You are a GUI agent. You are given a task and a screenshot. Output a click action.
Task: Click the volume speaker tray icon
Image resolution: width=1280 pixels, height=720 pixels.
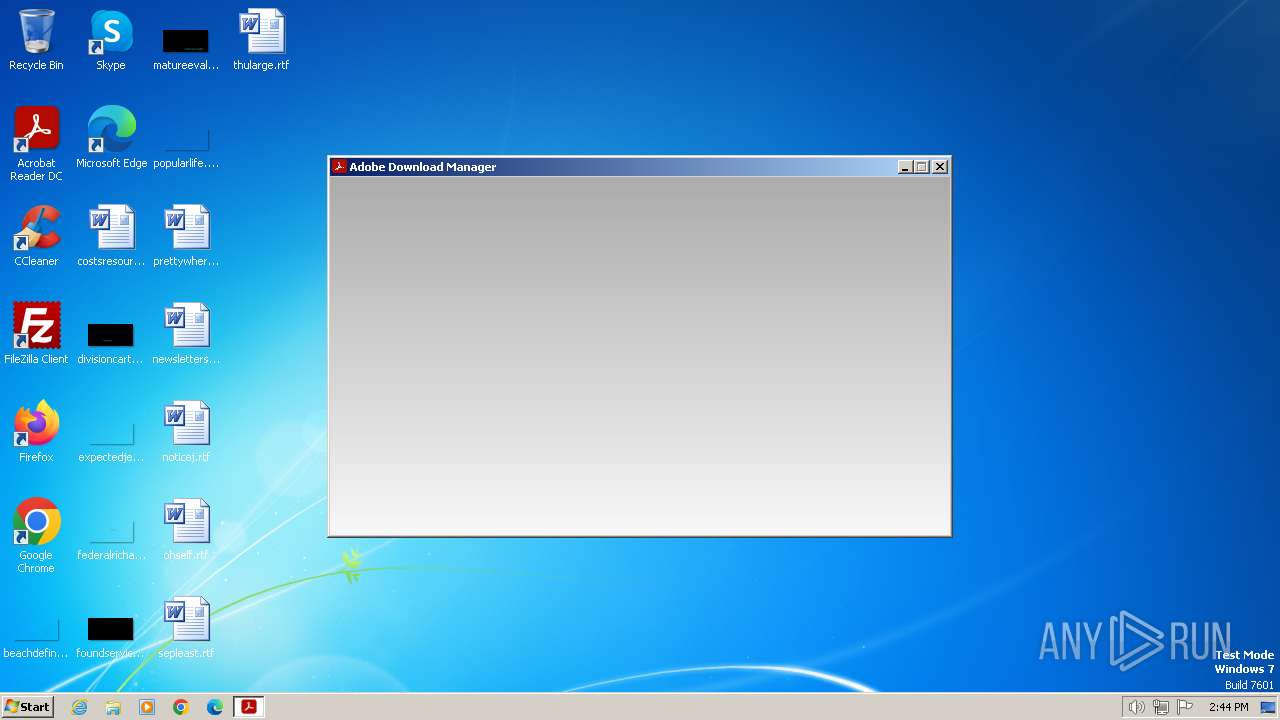(x=1136, y=707)
